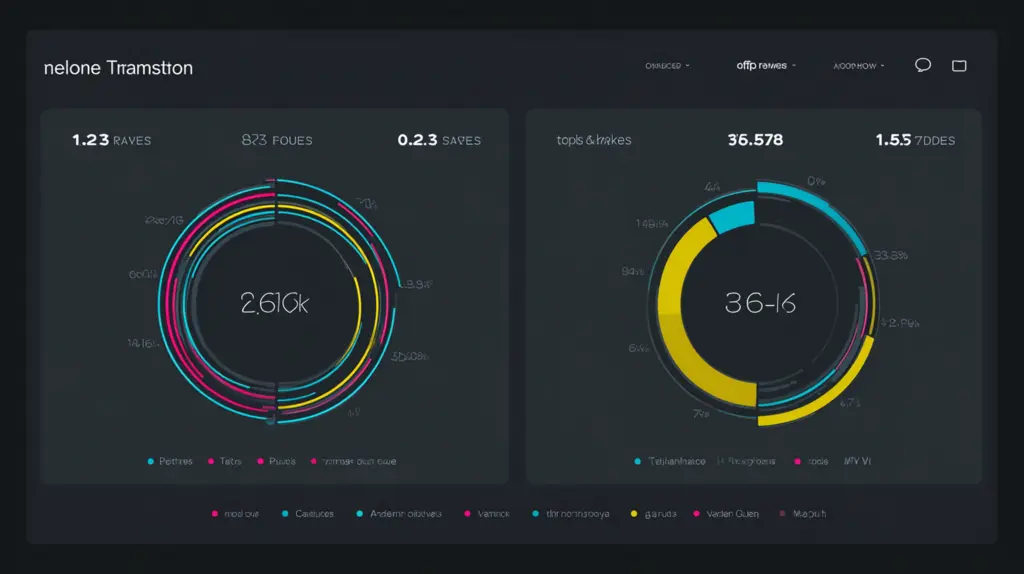
Task: Toggle the 'Puues' legend series in left chart
Action: (x=276, y=461)
